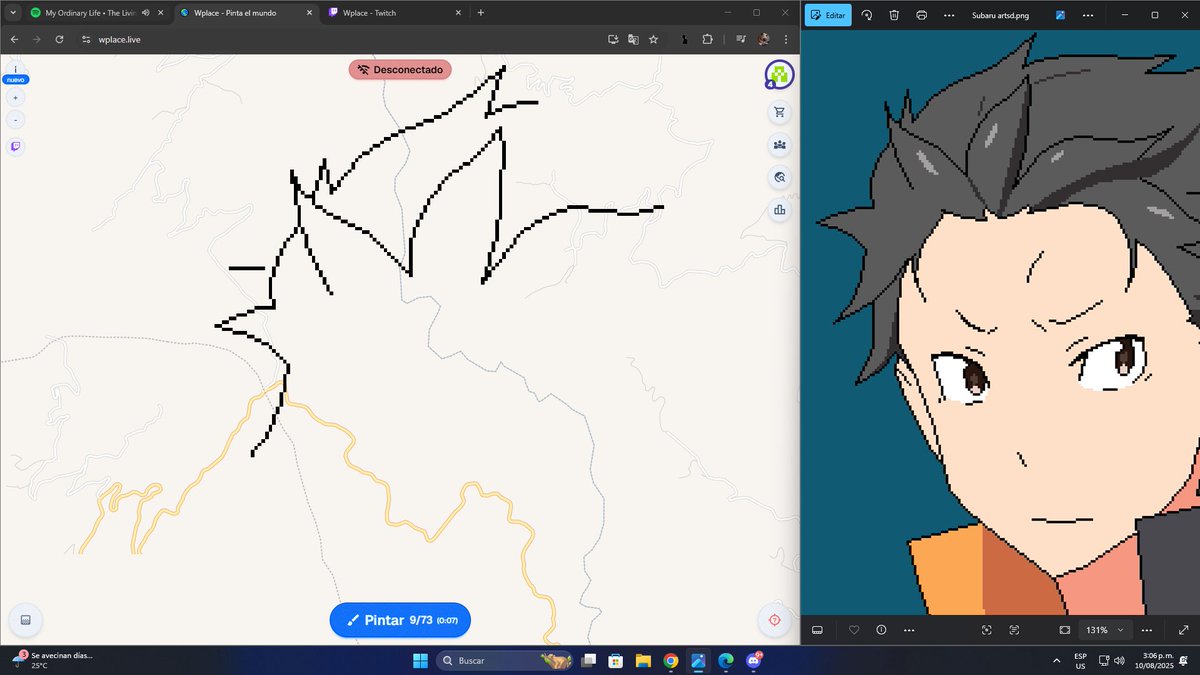Open Chrome three-dot menu

785,39
